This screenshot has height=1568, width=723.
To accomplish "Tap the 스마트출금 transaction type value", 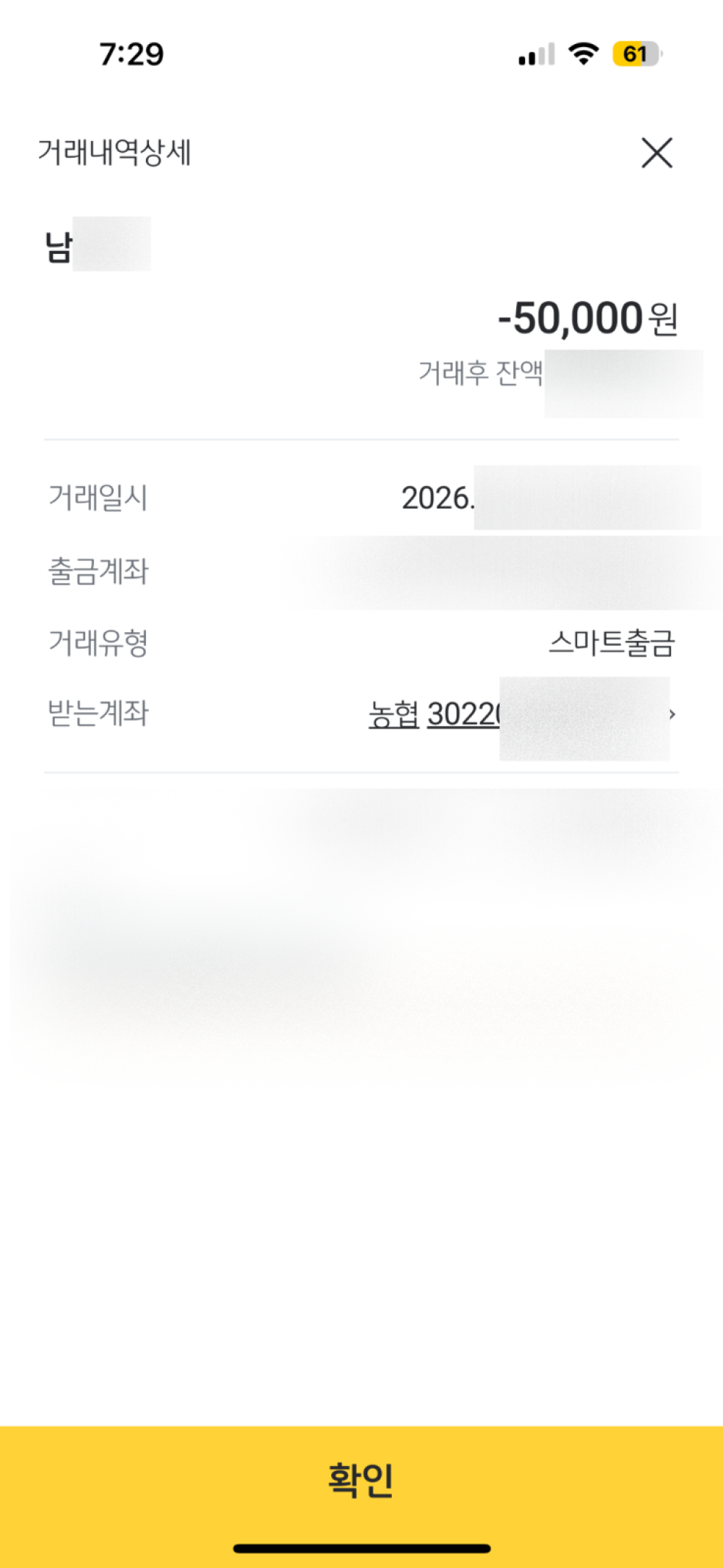I will click(x=612, y=642).
